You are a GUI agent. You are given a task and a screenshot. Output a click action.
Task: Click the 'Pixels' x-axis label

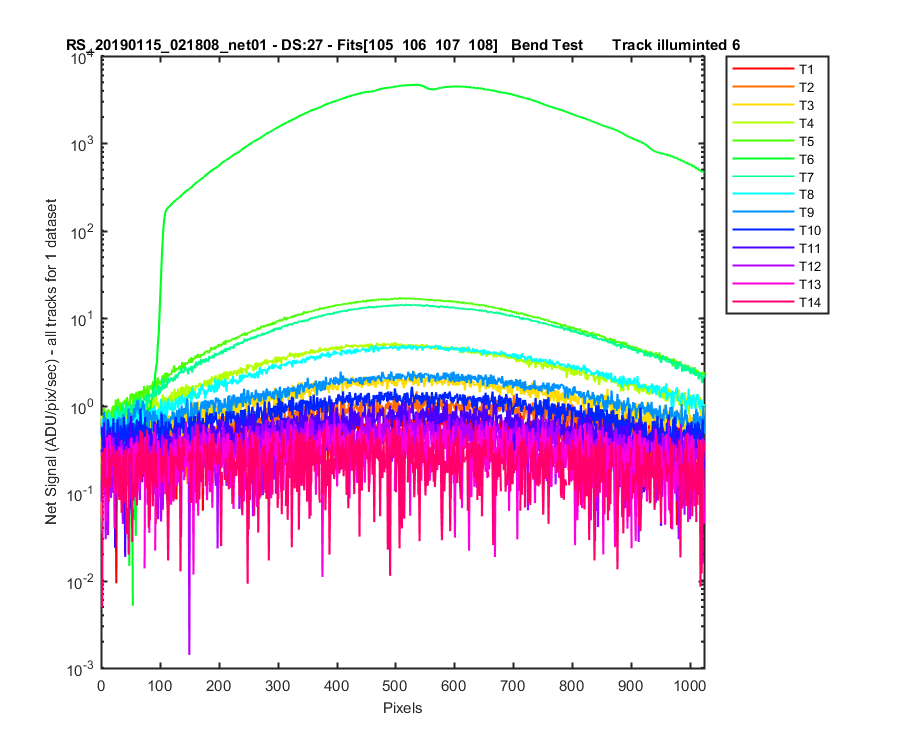point(402,708)
